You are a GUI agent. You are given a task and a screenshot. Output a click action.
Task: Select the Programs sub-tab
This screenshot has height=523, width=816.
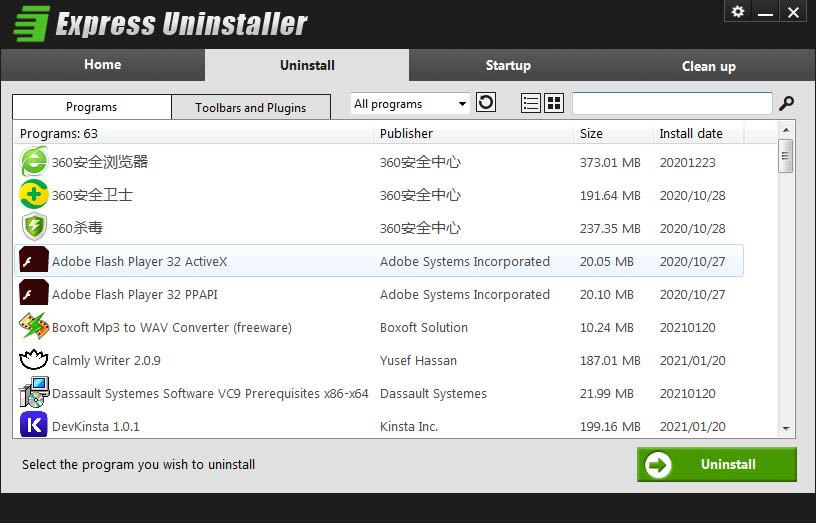tap(92, 107)
